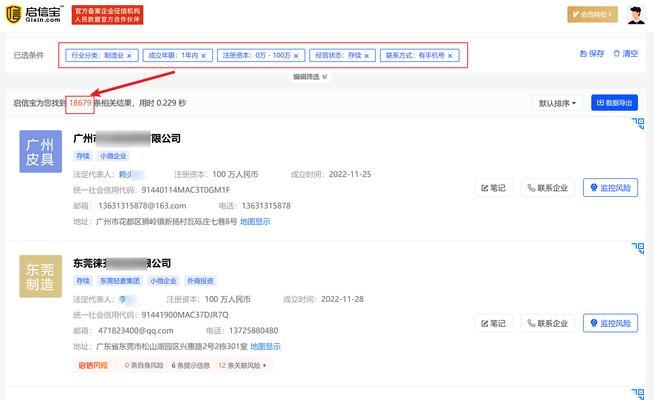Open the user avatar profile menu
This screenshot has width=654, height=400.
coord(636,15)
